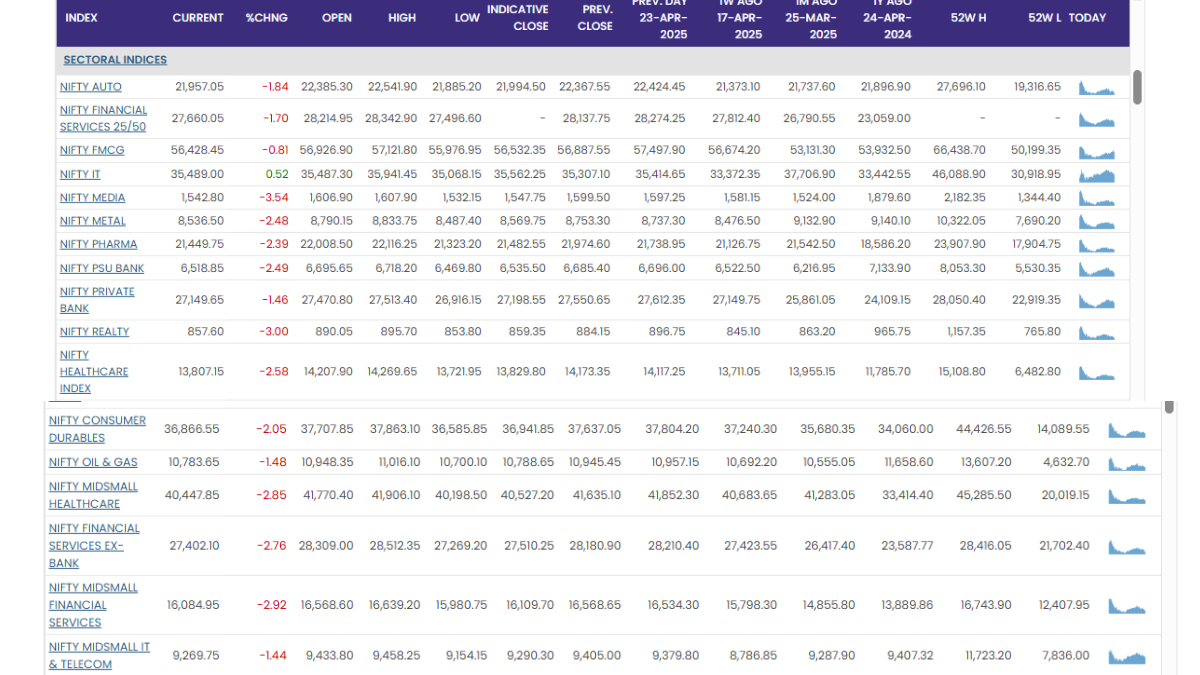1200x675 pixels.
Task: Select NIFTY MIDSMALL IT & TELECOM current 9,269.75
Action: point(196,656)
